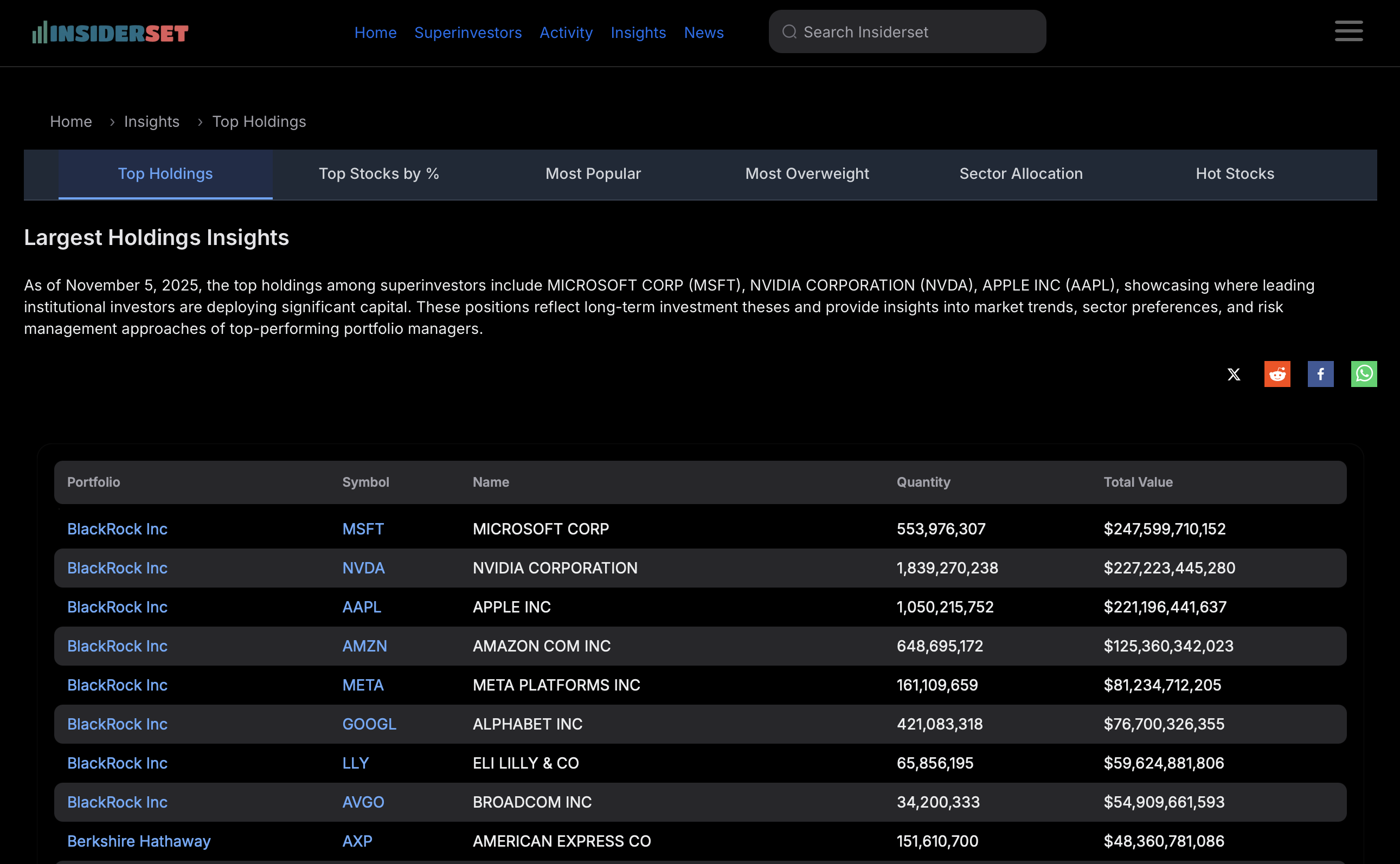Open the Activity page

coord(566,33)
